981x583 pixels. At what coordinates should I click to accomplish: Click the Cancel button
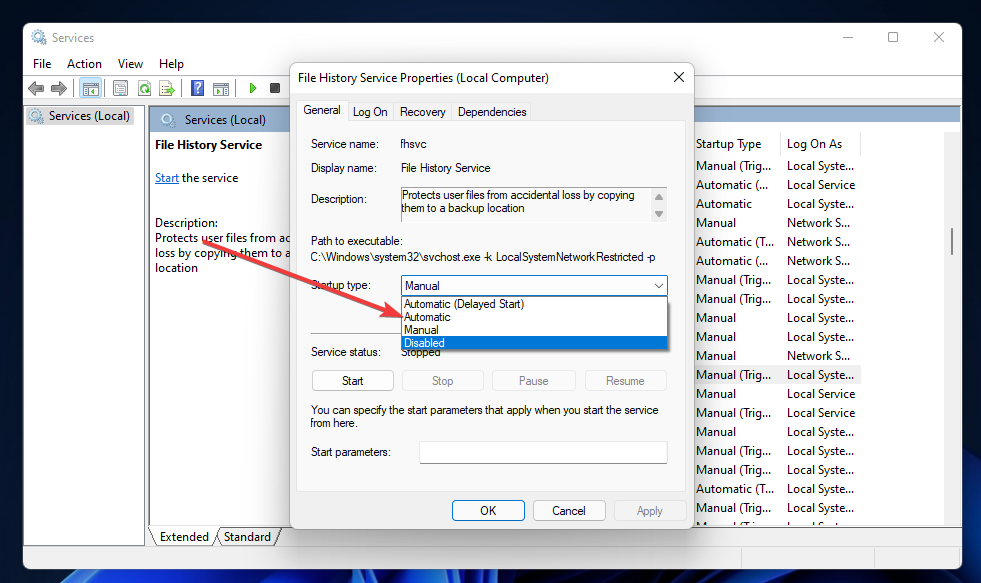(569, 510)
